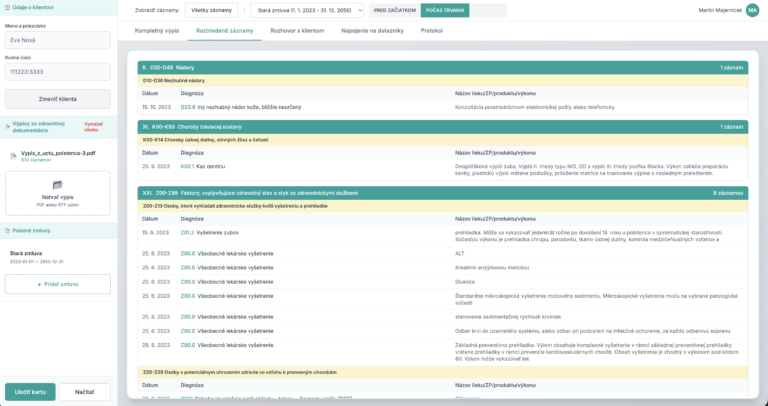Image resolution: width=768 pixels, height=406 pixels.
Task: Click the date 15. 10. 2023
Action: click(x=156, y=107)
